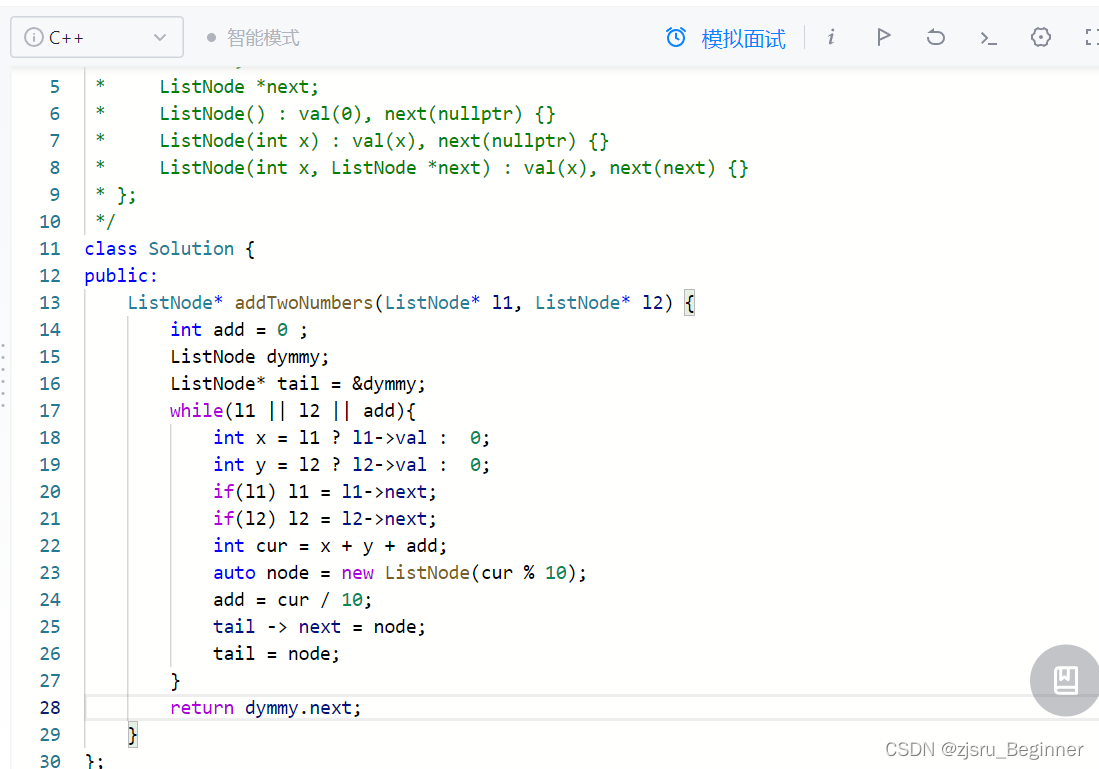The height and width of the screenshot is (769, 1099).
Task: Click the info icon beside C++
Action: [33, 37]
